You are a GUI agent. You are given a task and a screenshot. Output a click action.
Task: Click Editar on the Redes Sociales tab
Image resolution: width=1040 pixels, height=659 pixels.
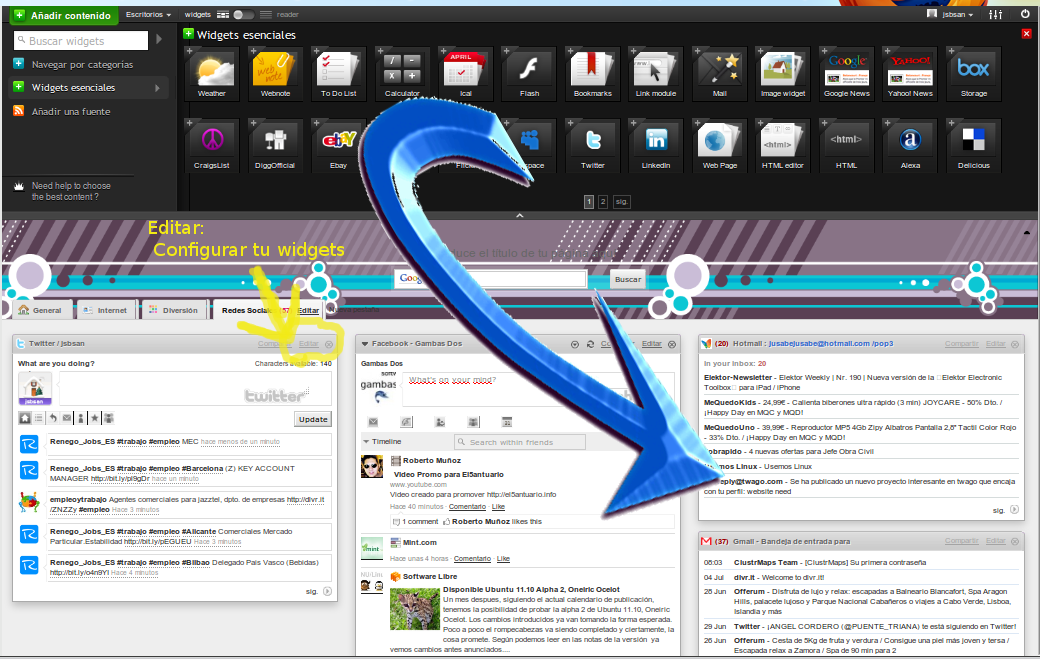tap(308, 310)
